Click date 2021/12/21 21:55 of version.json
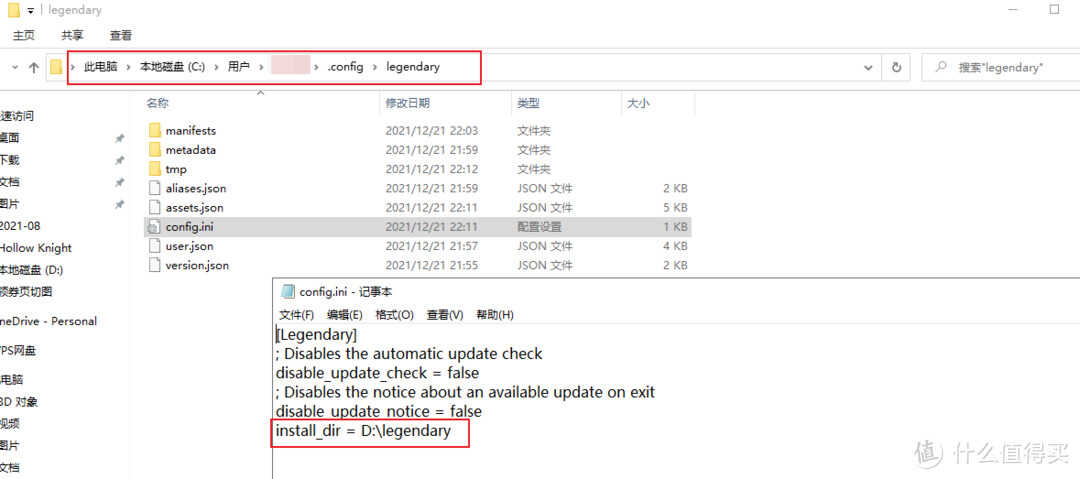 tap(432, 265)
